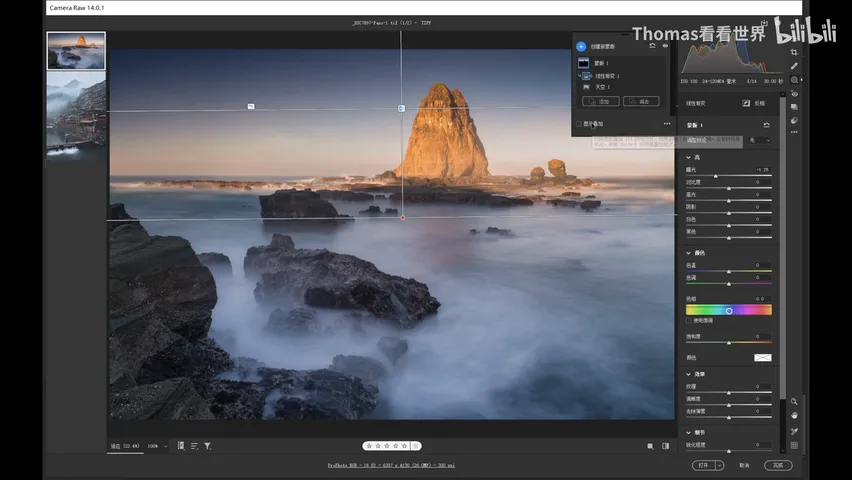Click the sky mask pin on the image

251,107
